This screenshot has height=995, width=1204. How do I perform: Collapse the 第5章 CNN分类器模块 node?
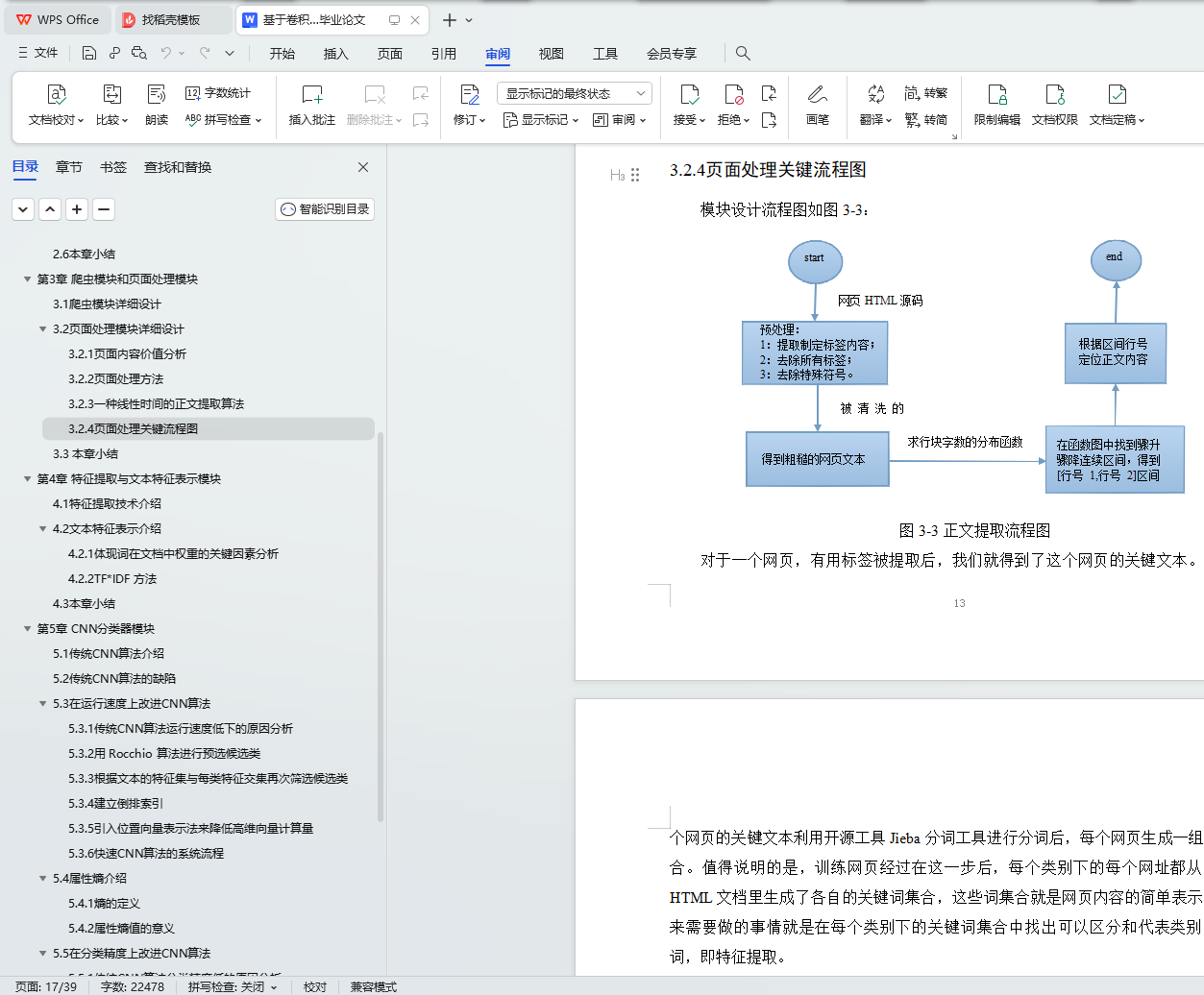coord(27,629)
